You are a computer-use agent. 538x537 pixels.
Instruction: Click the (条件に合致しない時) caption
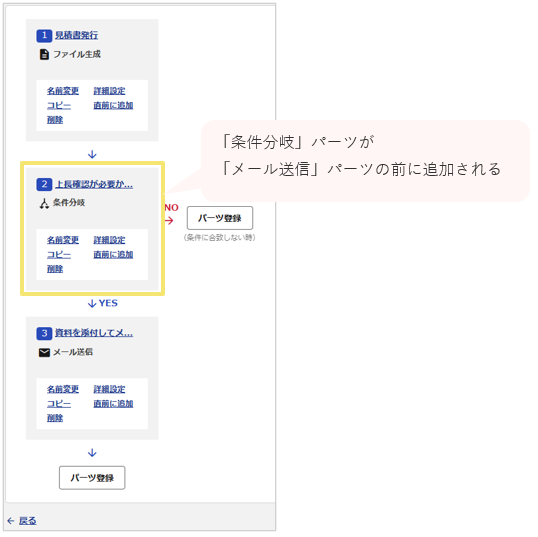click(220, 237)
